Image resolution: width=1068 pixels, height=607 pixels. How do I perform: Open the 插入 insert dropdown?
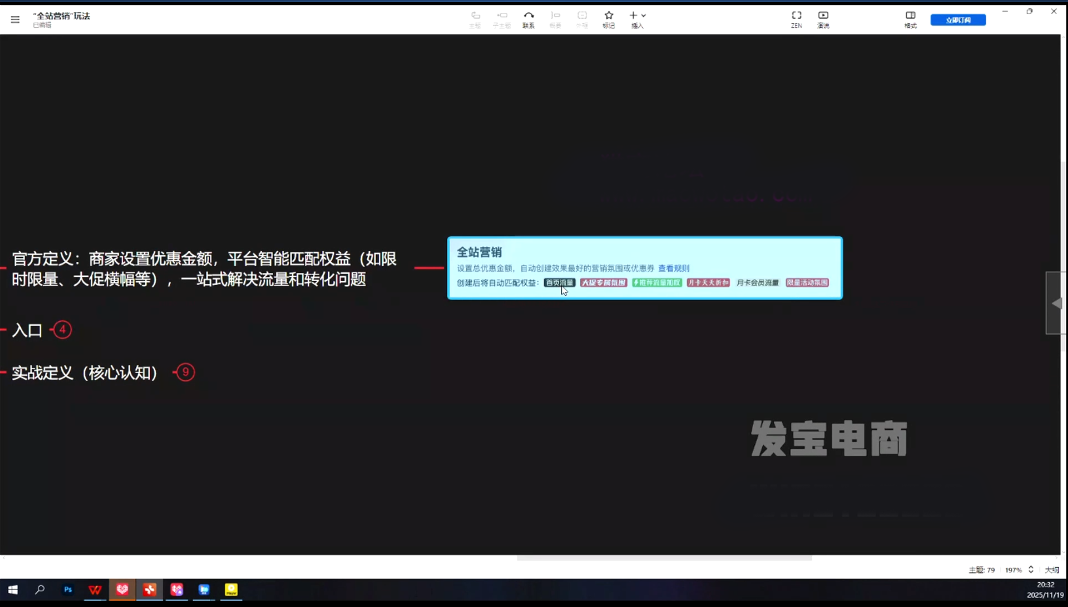(637, 19)
